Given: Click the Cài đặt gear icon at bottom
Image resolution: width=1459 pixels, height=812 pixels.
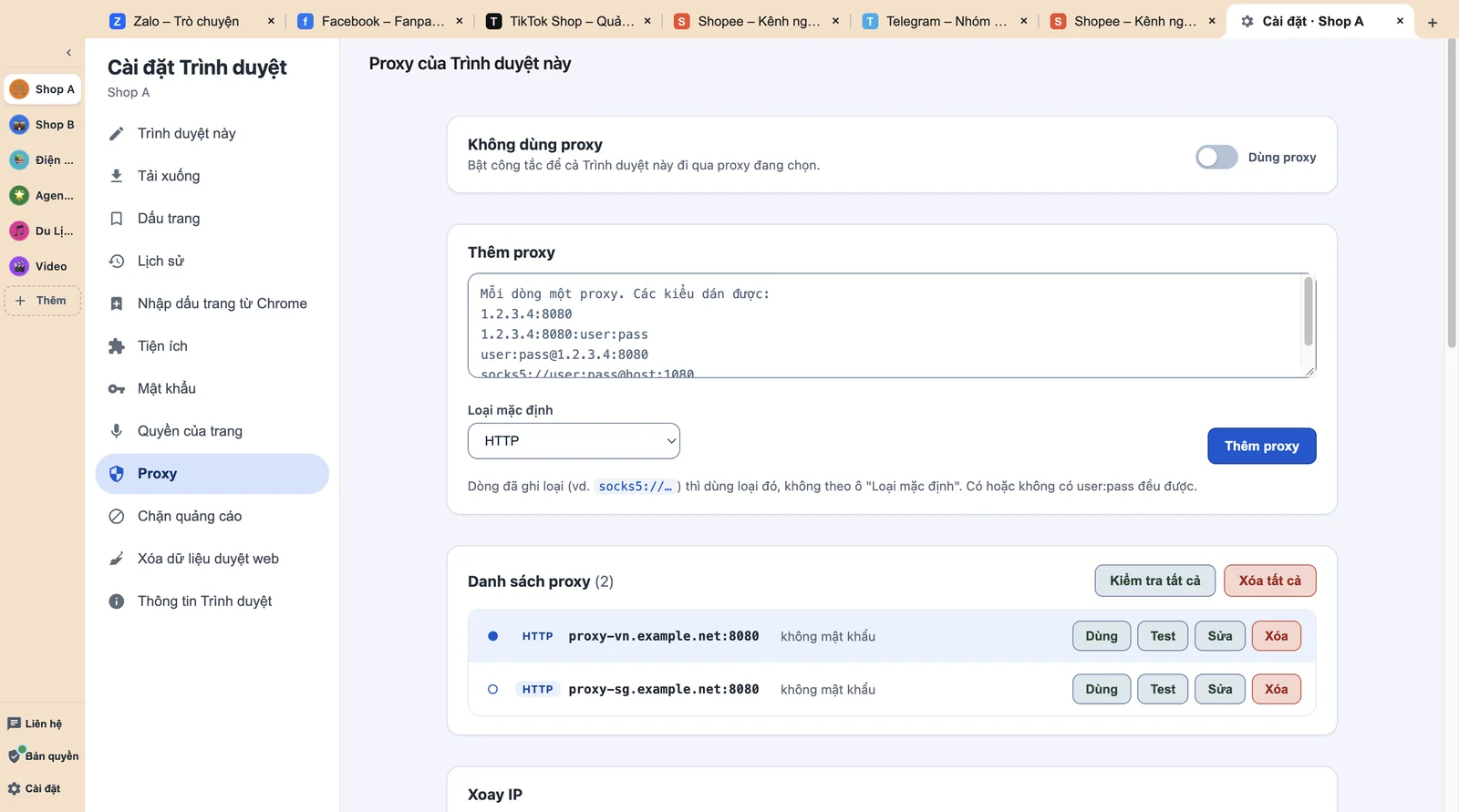Looking at the screenshot, I should [x=14, y=789].
